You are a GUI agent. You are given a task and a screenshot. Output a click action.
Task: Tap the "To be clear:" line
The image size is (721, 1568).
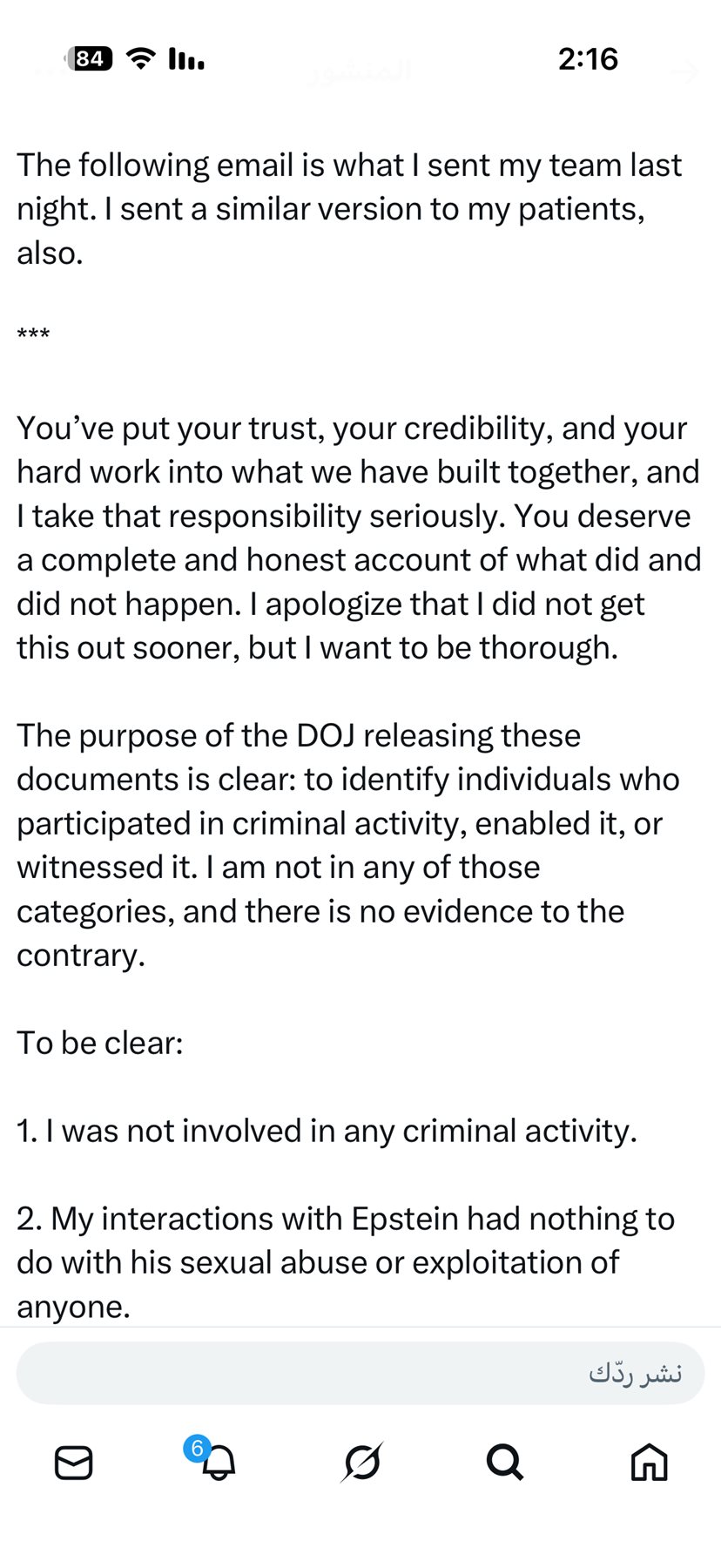pos(100,1043)
